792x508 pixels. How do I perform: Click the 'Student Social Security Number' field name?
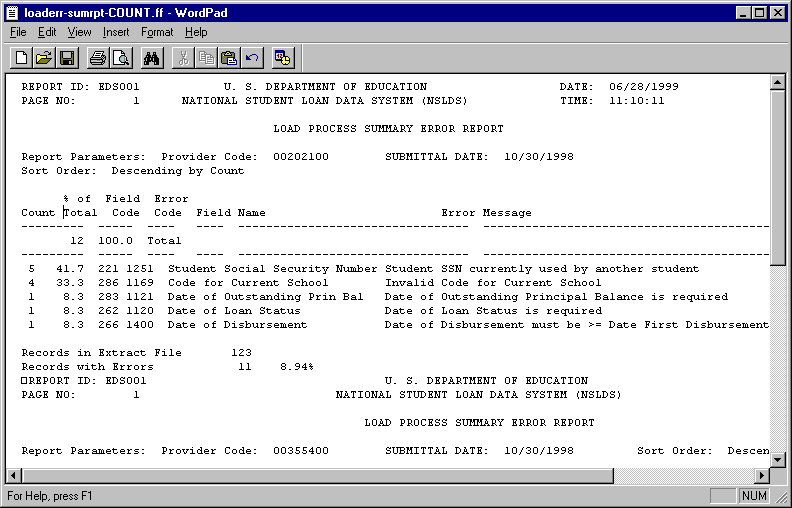click(x=273, y=269)
